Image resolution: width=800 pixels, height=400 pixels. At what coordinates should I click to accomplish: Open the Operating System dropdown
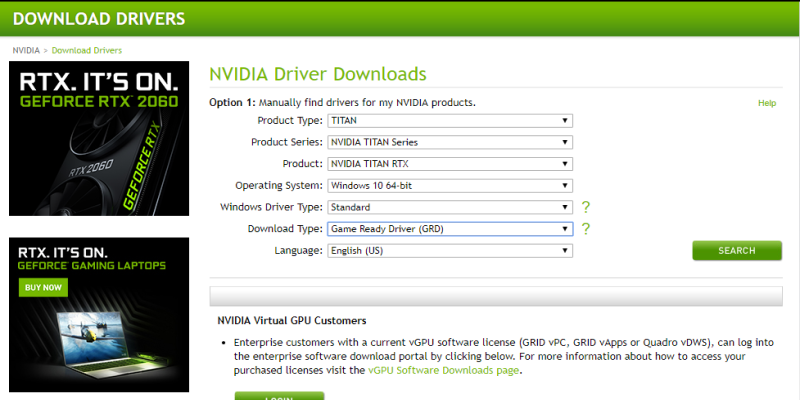(x=450, y=186)
